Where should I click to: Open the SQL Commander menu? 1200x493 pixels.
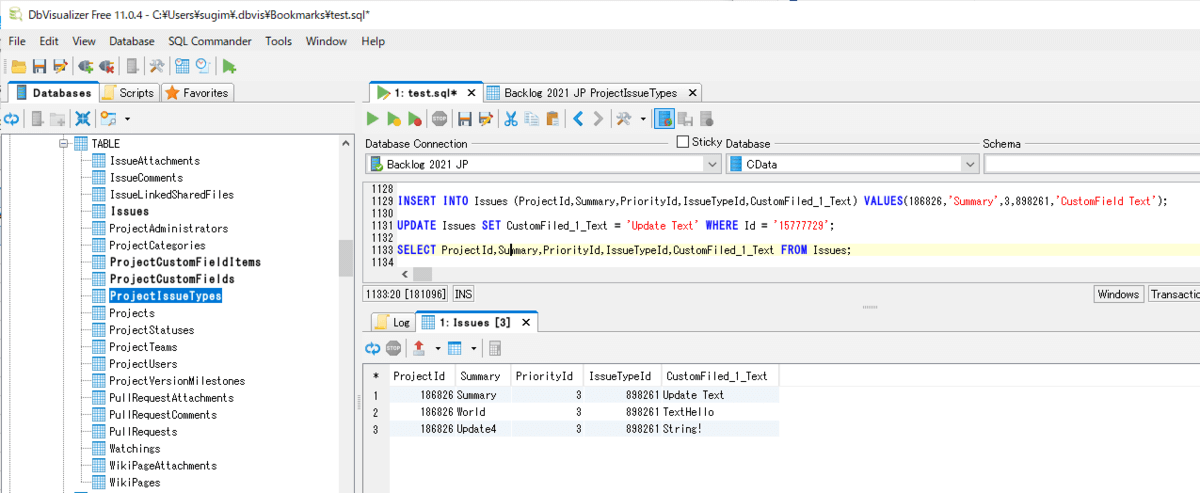pos(210,41)
